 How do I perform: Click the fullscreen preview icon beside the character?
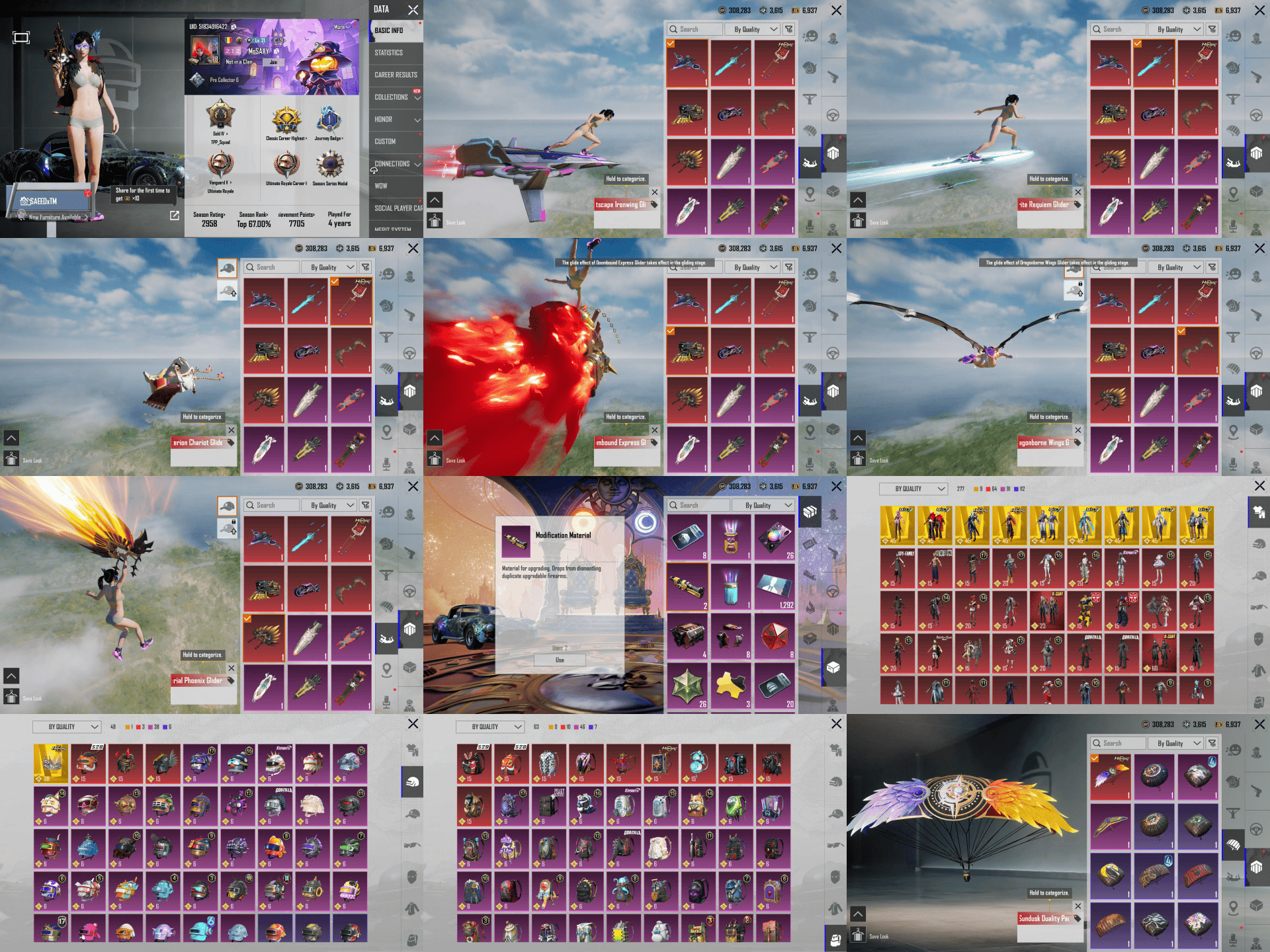click(x=21, y=38)
